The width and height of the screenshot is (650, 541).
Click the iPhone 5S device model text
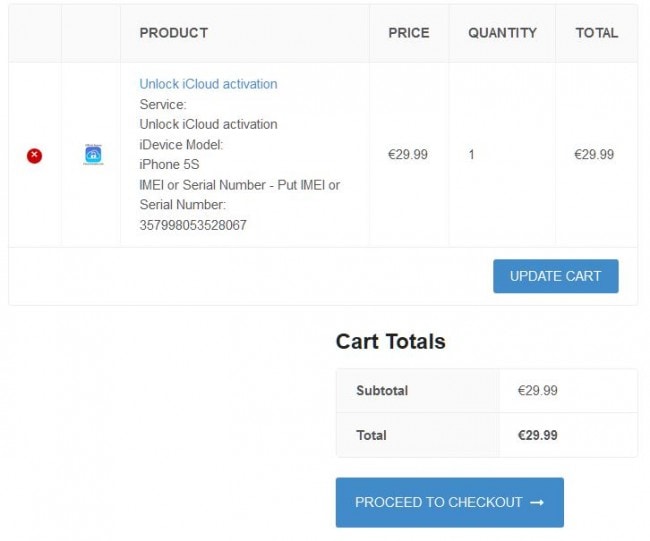(169, 165)
